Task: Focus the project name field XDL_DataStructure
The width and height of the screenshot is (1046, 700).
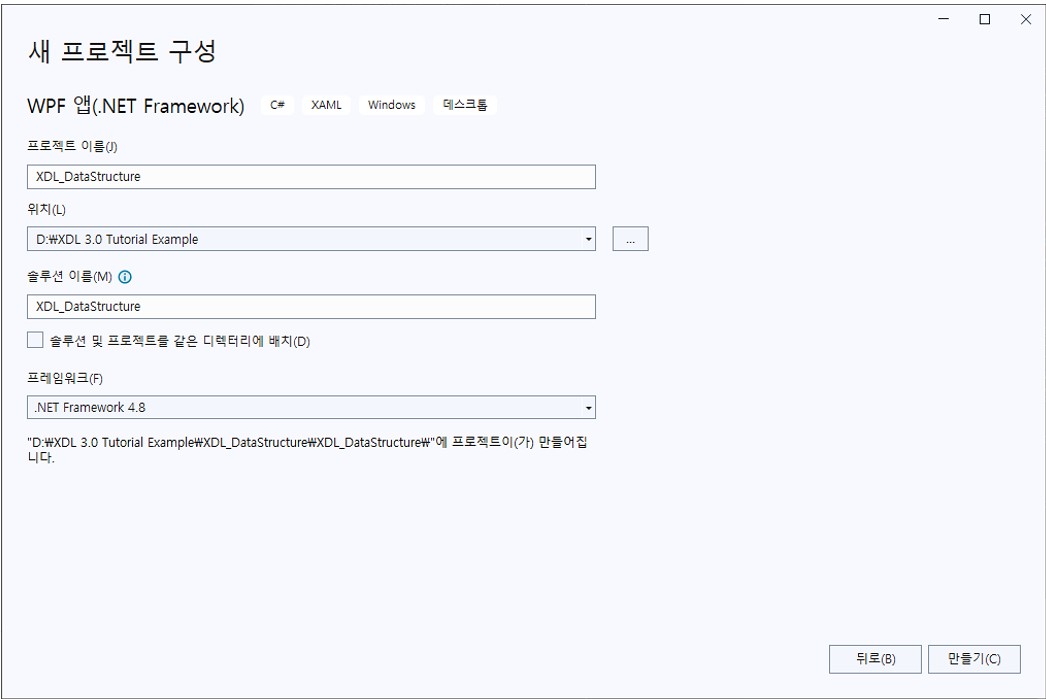Action: click(x=311, y=177)
